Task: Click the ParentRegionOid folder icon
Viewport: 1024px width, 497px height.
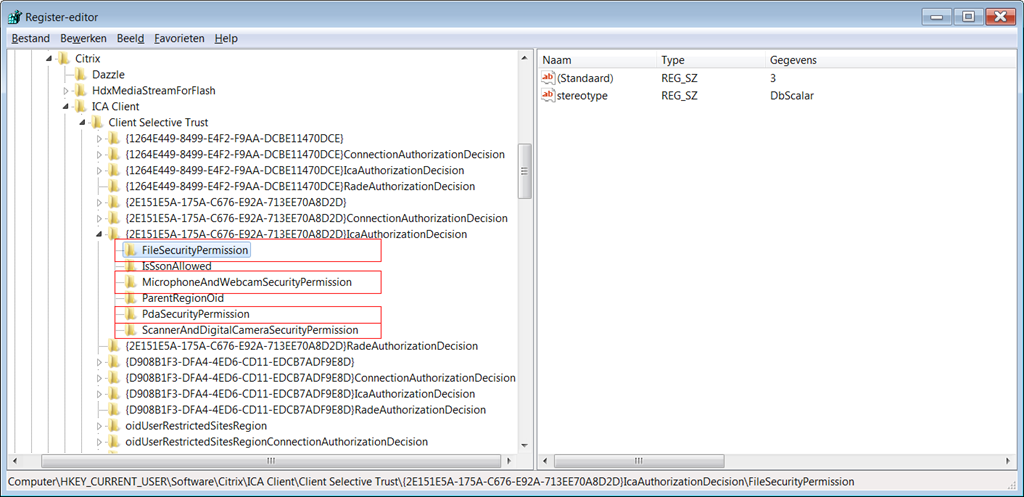Action: tap(129, 298)
